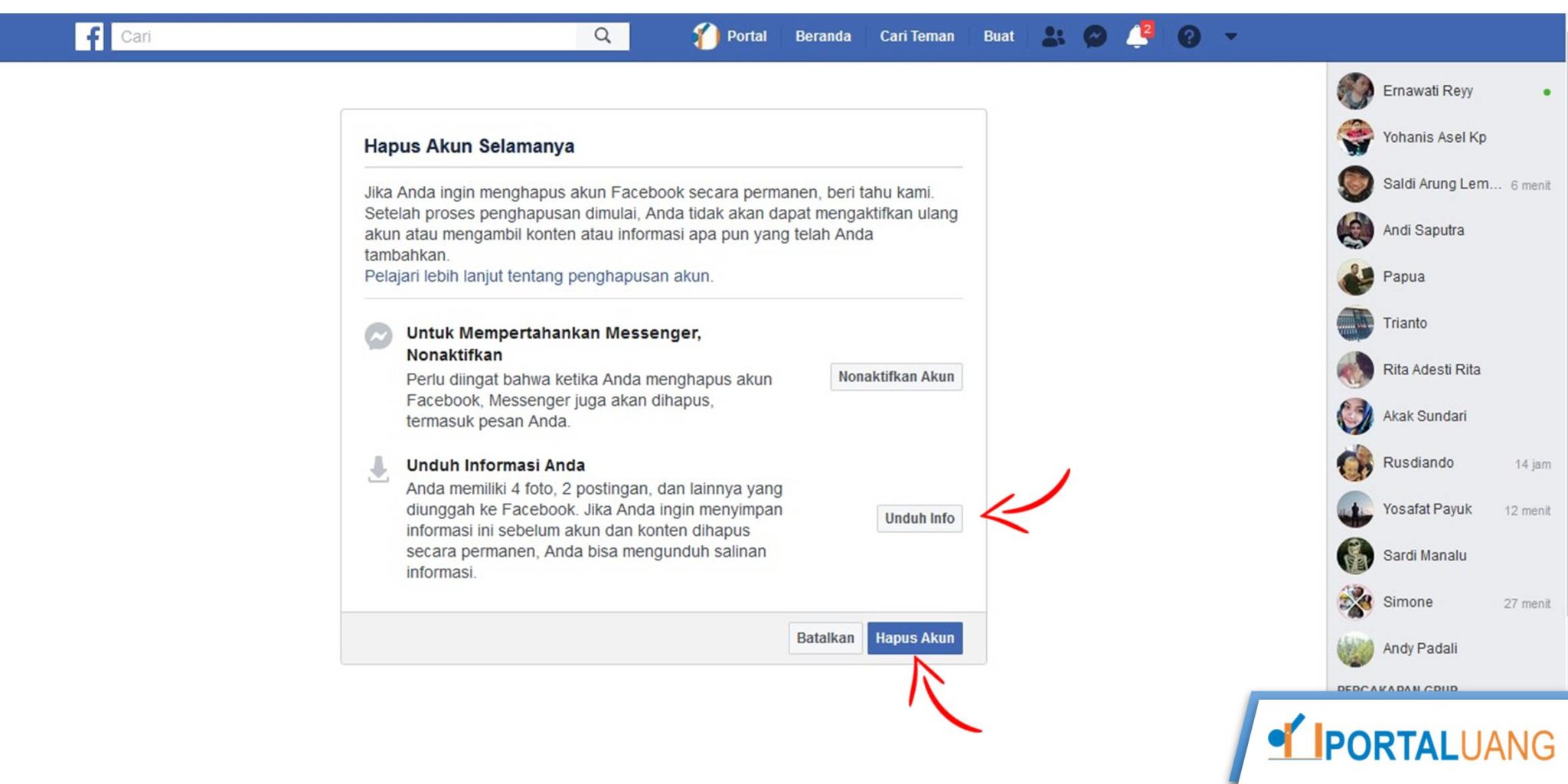Image resolution: width=1568 pixels, height=784 pixels.
Task: Click Saldi Arung Lem's avatar
Action: click(1355, 184)
